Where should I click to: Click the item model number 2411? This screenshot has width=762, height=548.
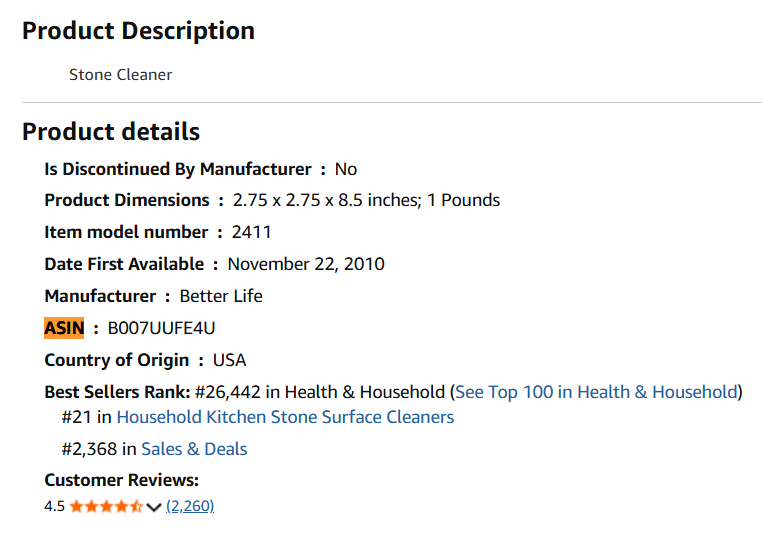point(251,232)
